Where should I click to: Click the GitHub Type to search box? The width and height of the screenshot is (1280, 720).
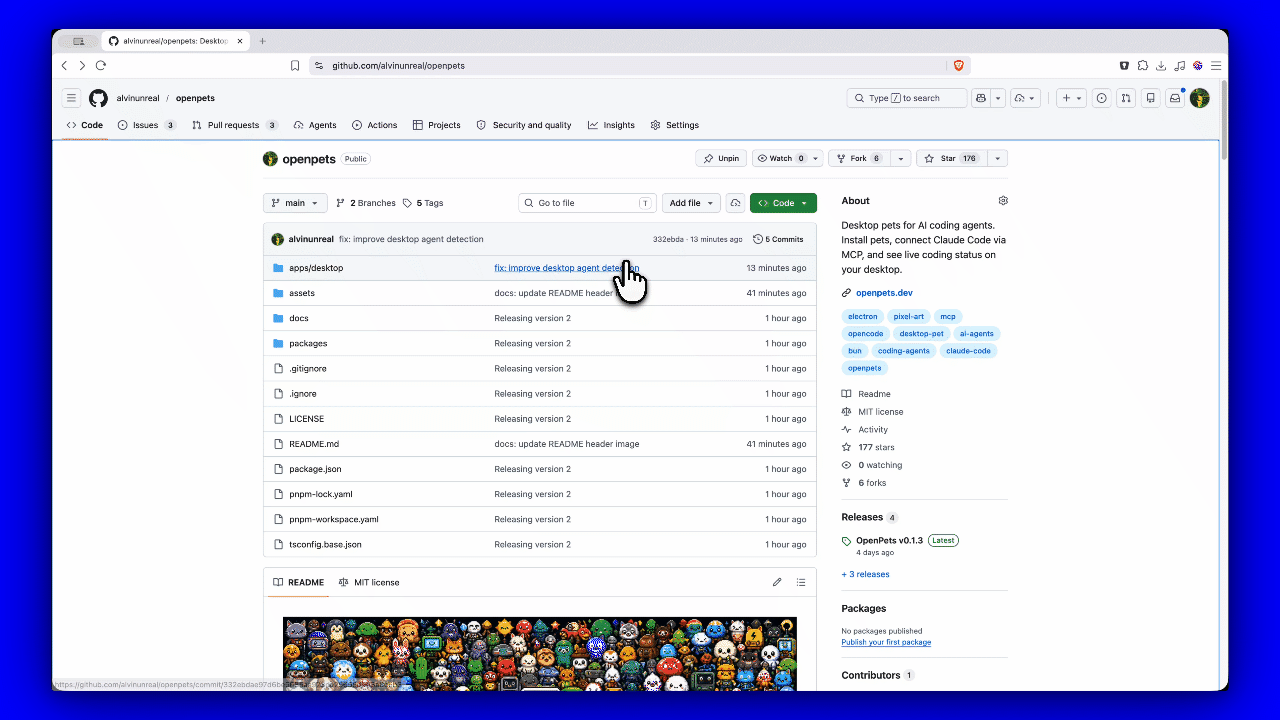click(907, 98)
